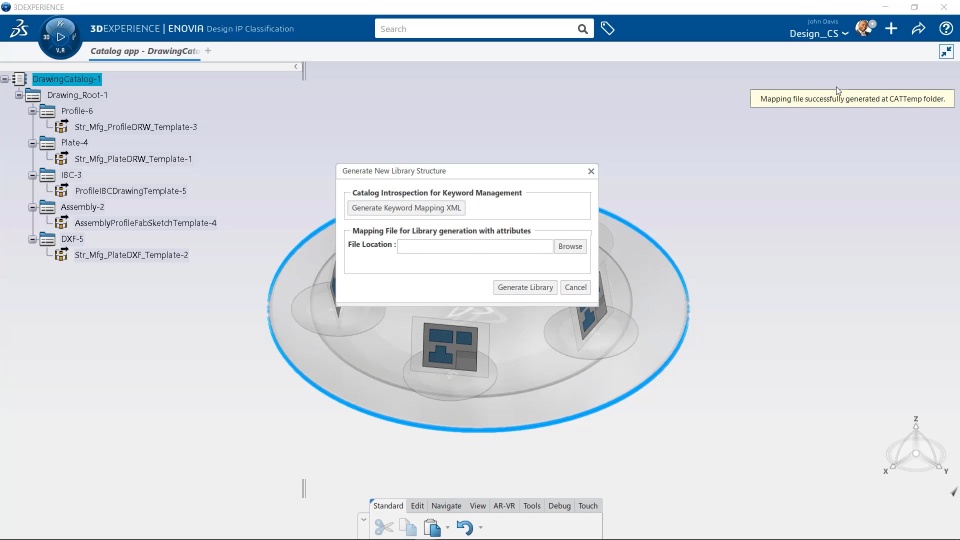Select AssemblyProfileFabSketchTemplate-4 item
The image size is (960, 540).
146,223
